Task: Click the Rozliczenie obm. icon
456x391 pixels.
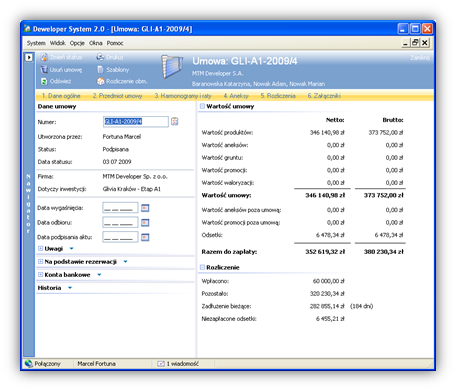Action: pos(100,81)
